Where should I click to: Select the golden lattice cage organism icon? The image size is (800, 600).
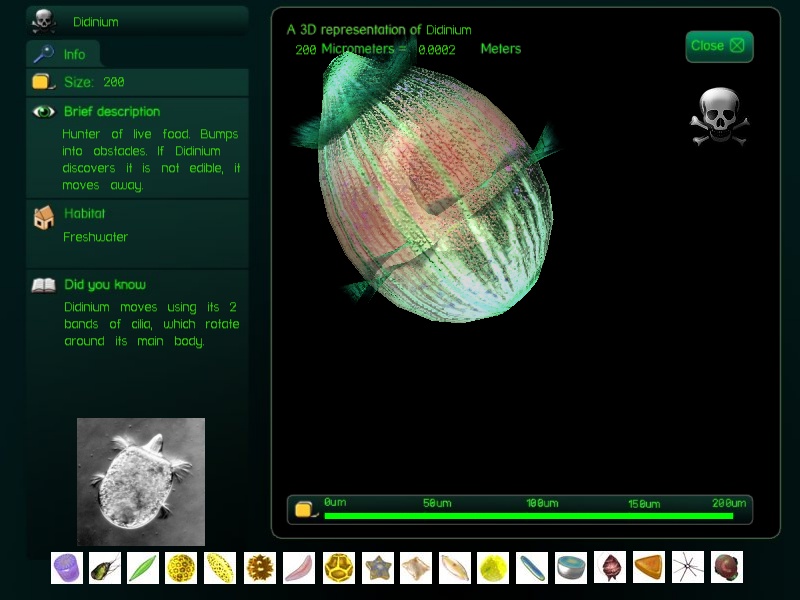339,567
